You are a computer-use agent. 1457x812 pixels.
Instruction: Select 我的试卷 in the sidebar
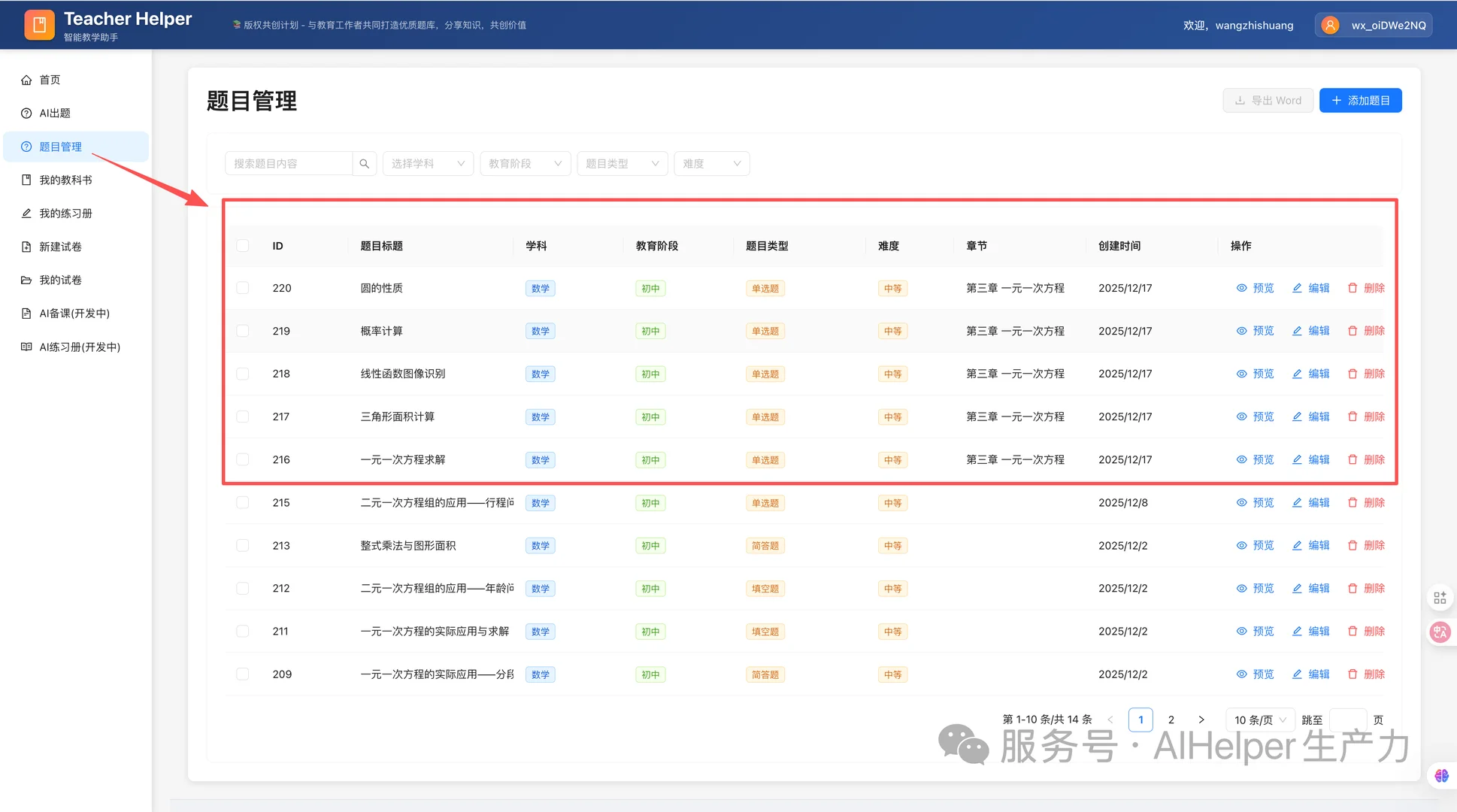tap(60, 280)
